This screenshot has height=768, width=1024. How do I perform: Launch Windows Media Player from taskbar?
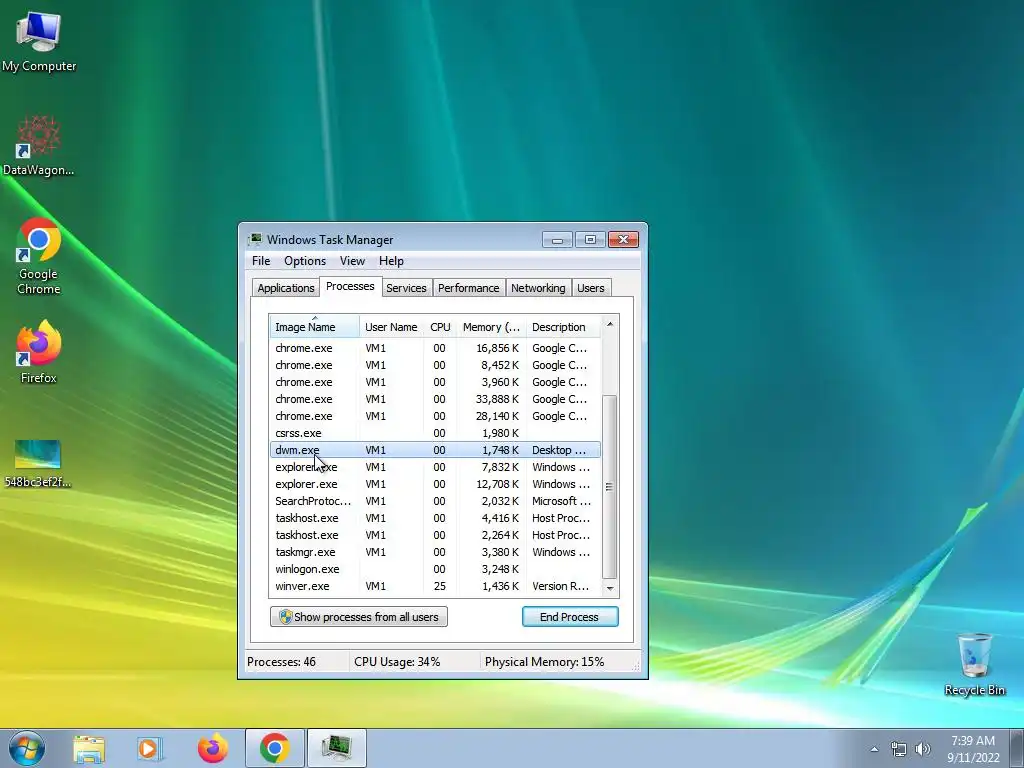pos(149,748)
